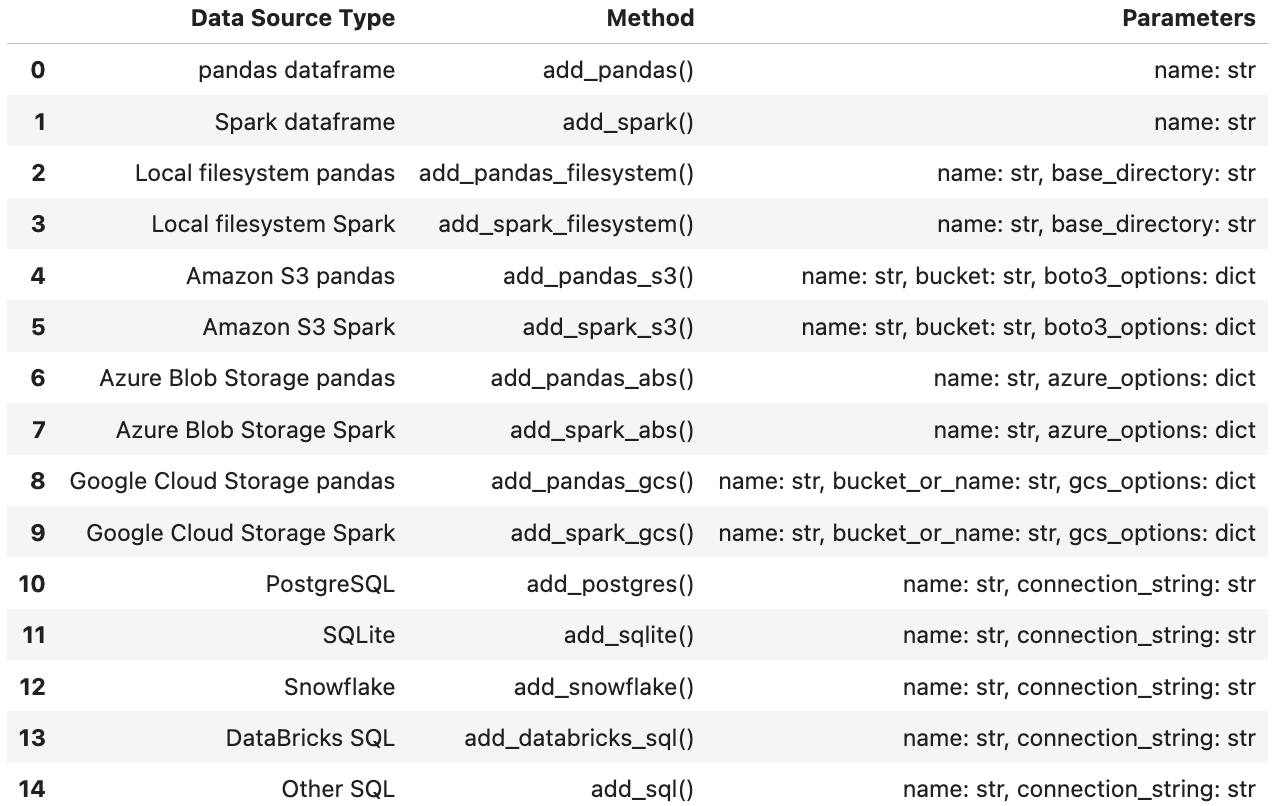The image size is (1276, 806).
Task: Click parameters for Local filesystem Spark
Action: click(x=1096, y=224)
